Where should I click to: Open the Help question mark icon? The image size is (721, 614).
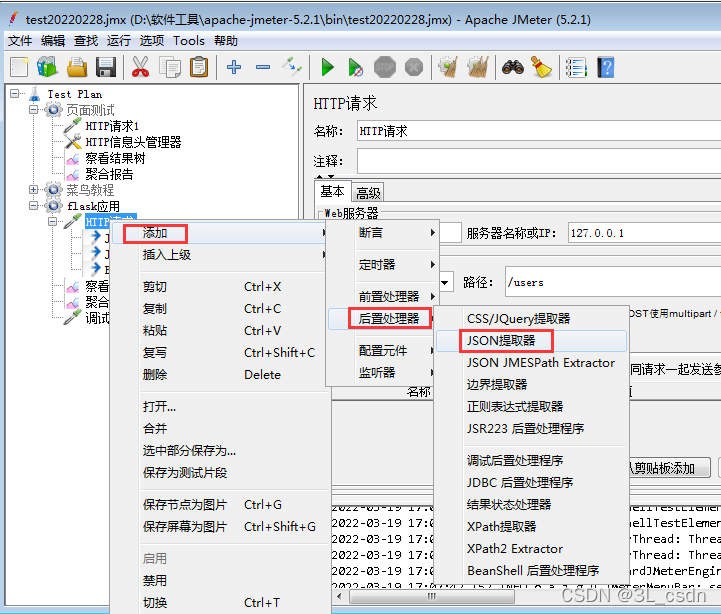[x=606, y=67]
